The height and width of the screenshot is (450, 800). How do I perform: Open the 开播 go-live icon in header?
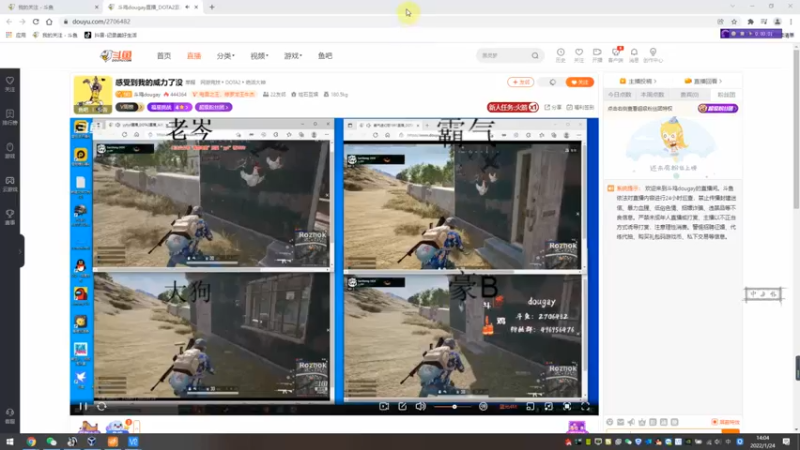pyautogui.click(x=597, y=55)
